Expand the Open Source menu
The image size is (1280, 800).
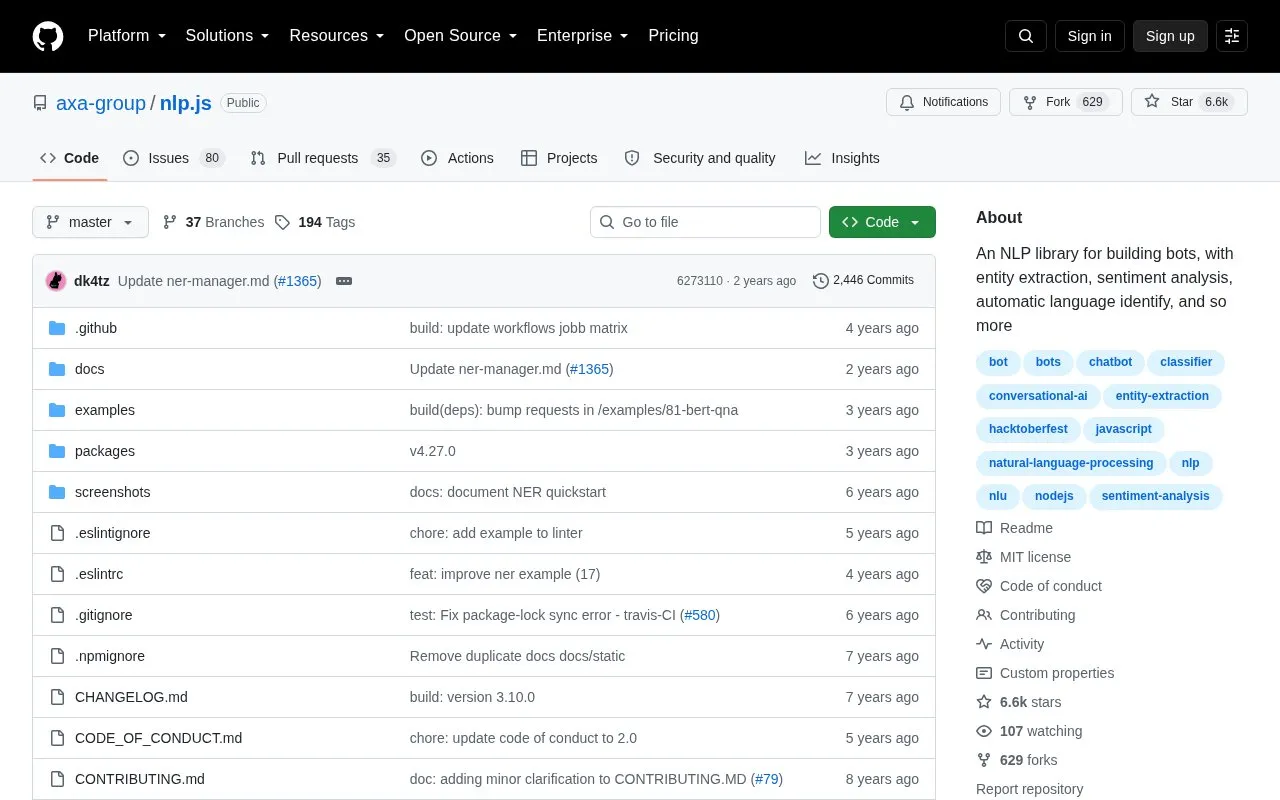(461, 36)
